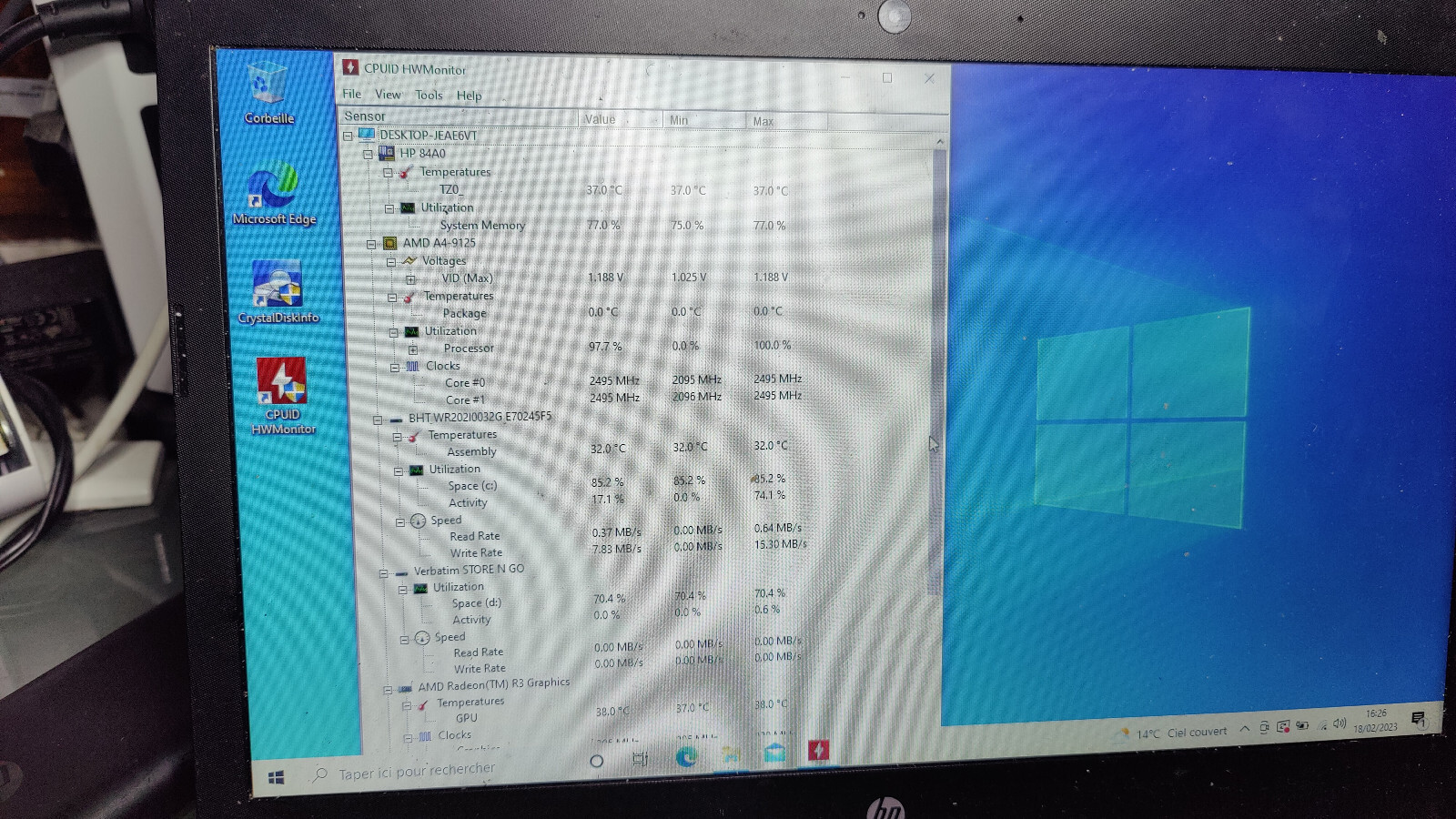Click the Sensor column header
Viewport: 1456px width, 819px height.
(458, 116)
